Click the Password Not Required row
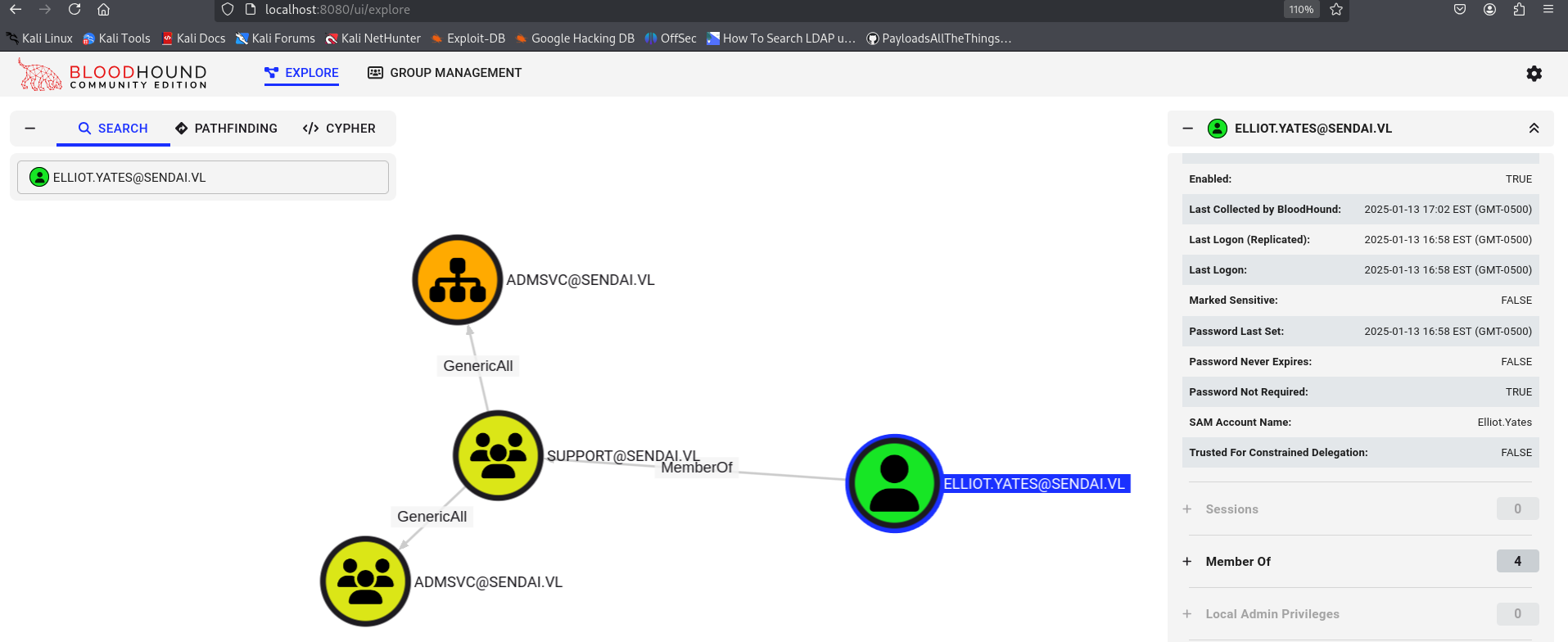Viewport: 1568px width, 642px height. (1360, 392)
